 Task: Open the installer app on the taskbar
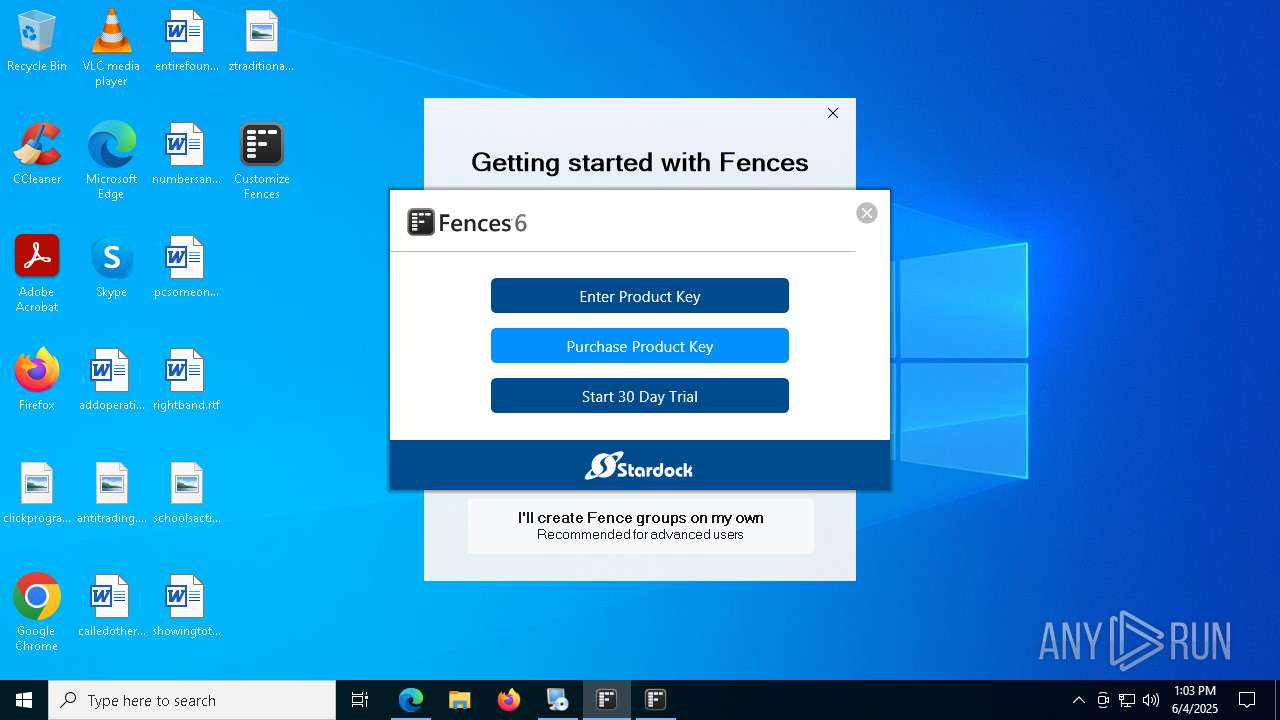(558, 700)
